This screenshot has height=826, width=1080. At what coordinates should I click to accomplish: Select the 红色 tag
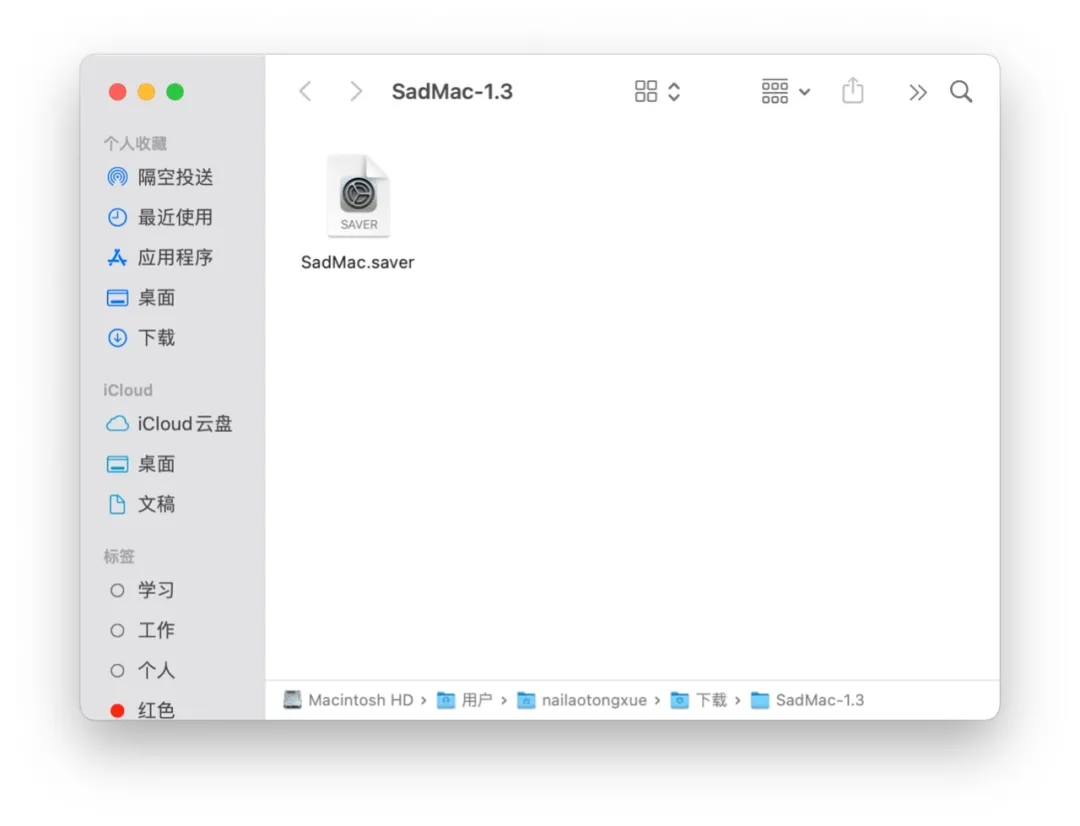tap(141, 710)
